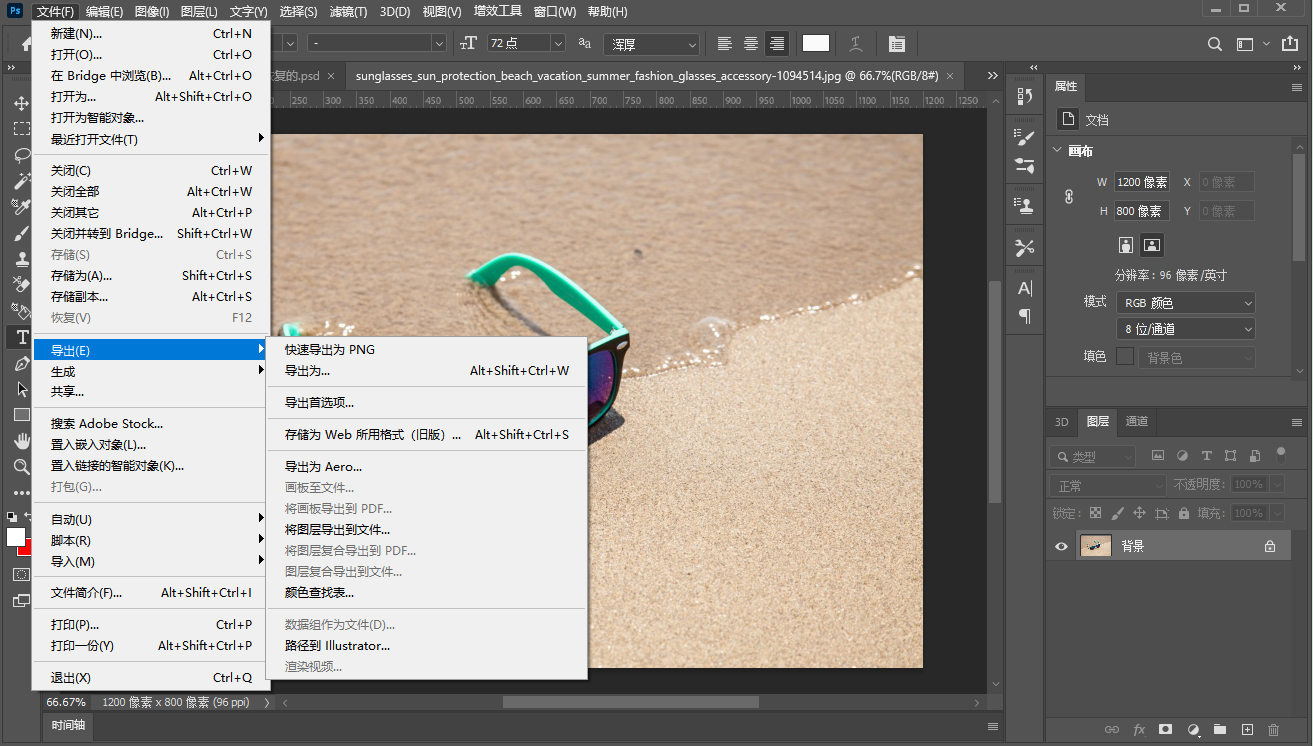Select the Move tool
The width and height of the screenshot is (1313, 746).
[x=21, y=103]
